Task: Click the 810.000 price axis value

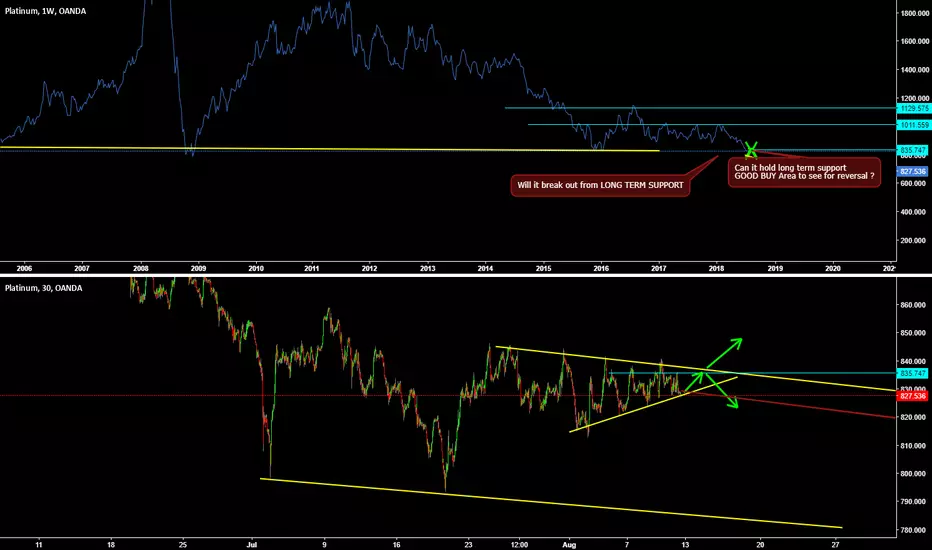Action: (914, 446)
